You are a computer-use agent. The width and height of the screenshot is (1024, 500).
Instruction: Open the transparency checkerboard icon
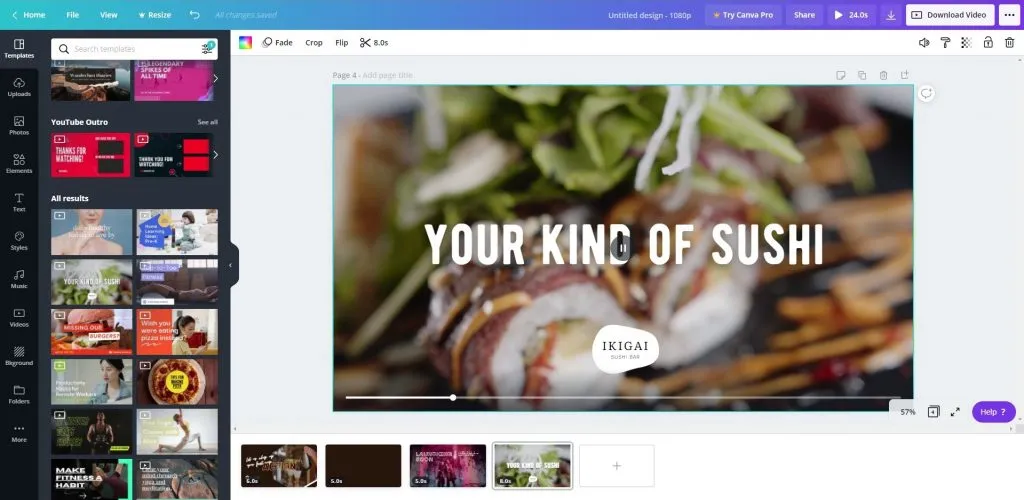pyautogui.click(x=967, y=42)
